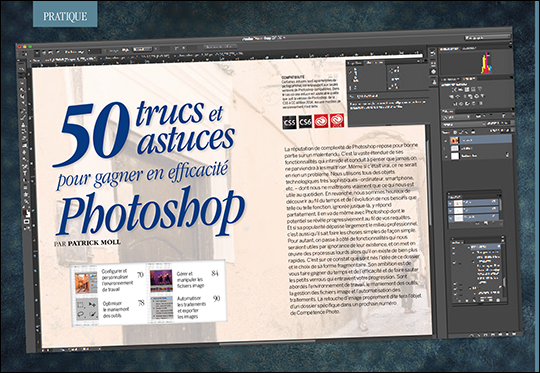The width and height of the screenshot is (540, 373).
Task: Click the stop button in Actions panel
Action: pos(460,300)
